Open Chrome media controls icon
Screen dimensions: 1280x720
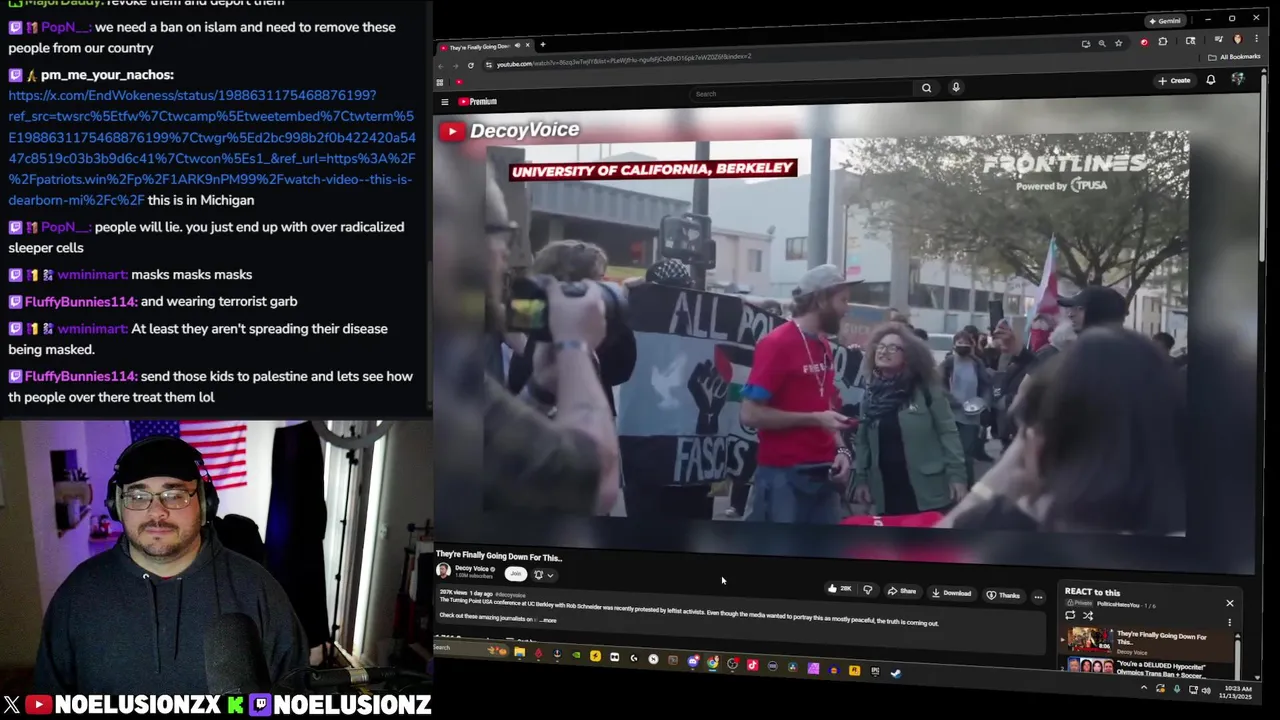(1217, 39)
